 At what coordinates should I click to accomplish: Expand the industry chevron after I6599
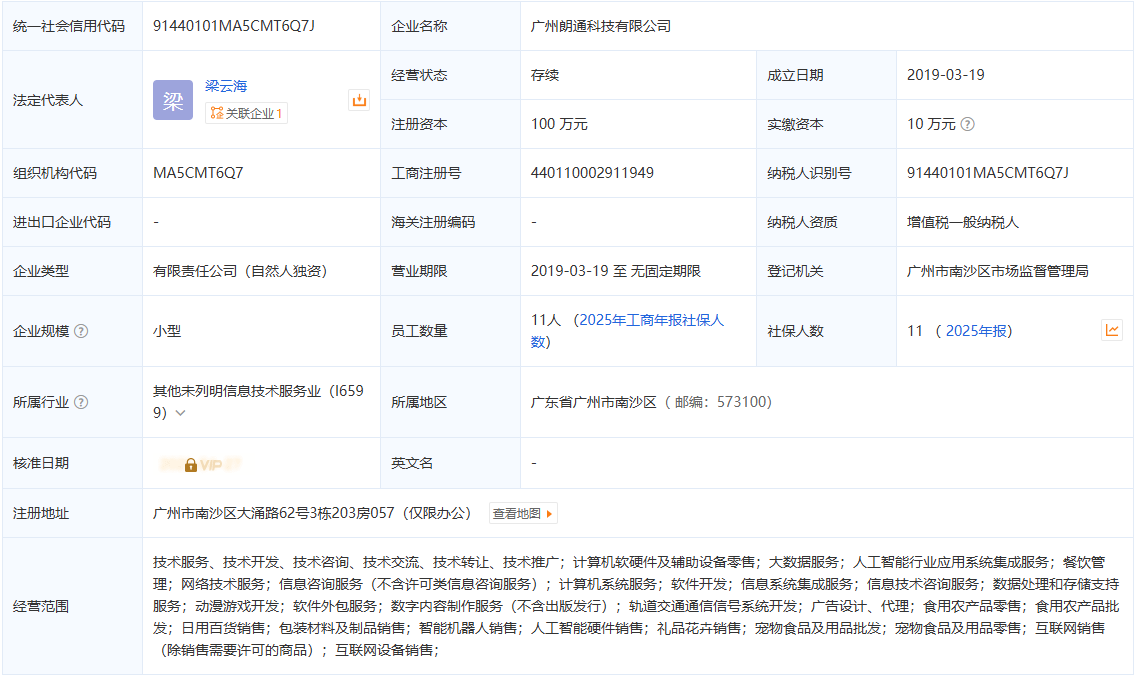click(x=181, y=413)
